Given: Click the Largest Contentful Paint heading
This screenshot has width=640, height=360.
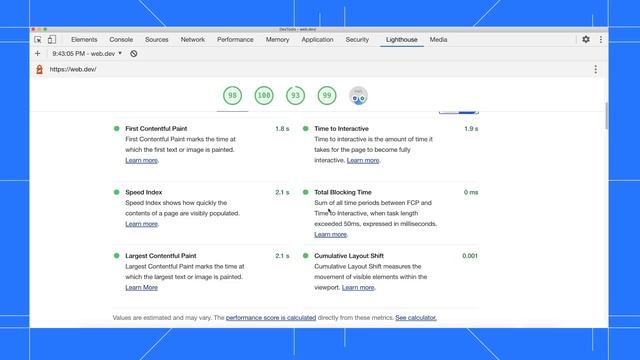Looking at the screenshot, I should [x=161, y=256].
